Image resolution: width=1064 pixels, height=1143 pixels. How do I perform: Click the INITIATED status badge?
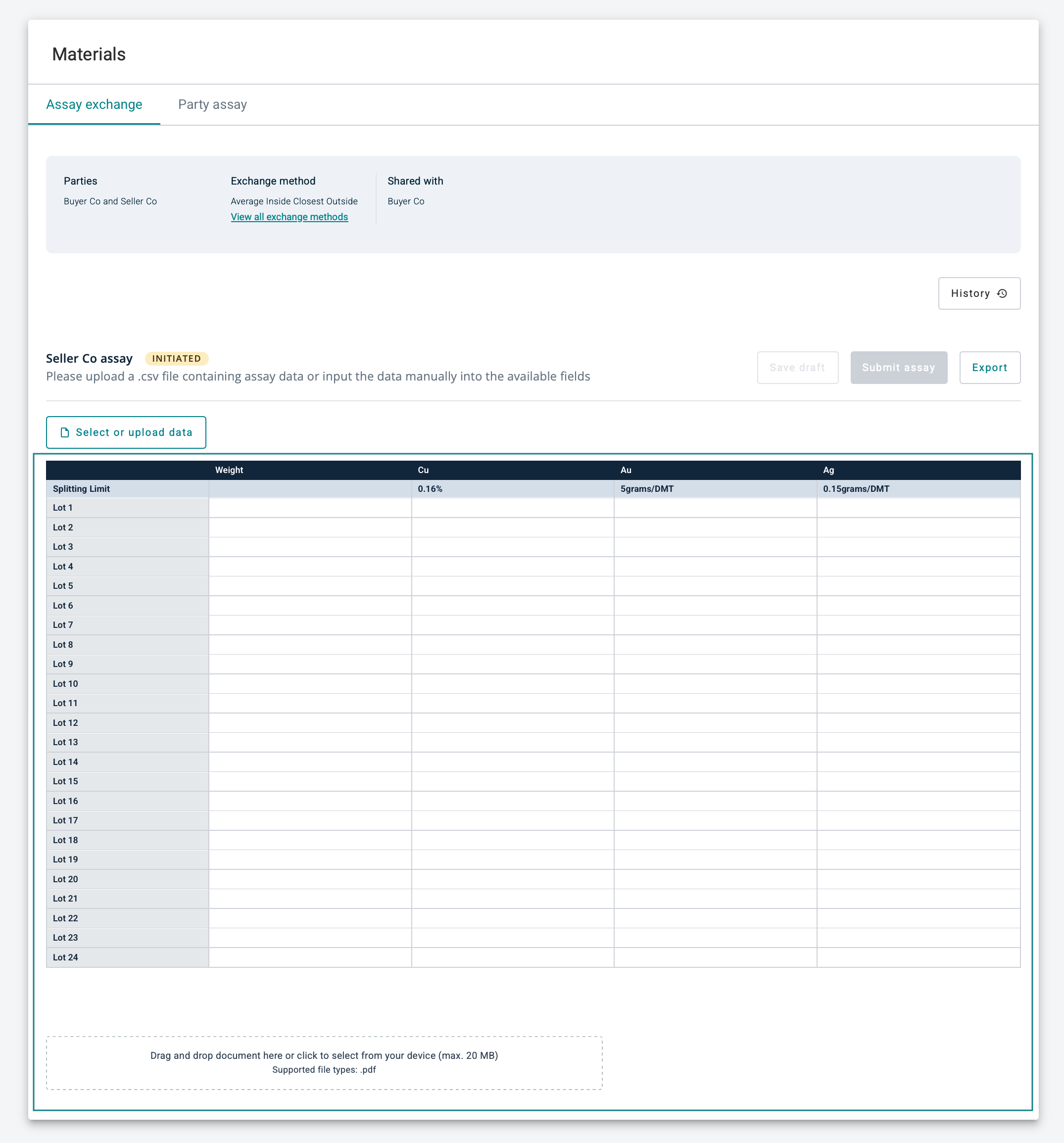(177, 358)
